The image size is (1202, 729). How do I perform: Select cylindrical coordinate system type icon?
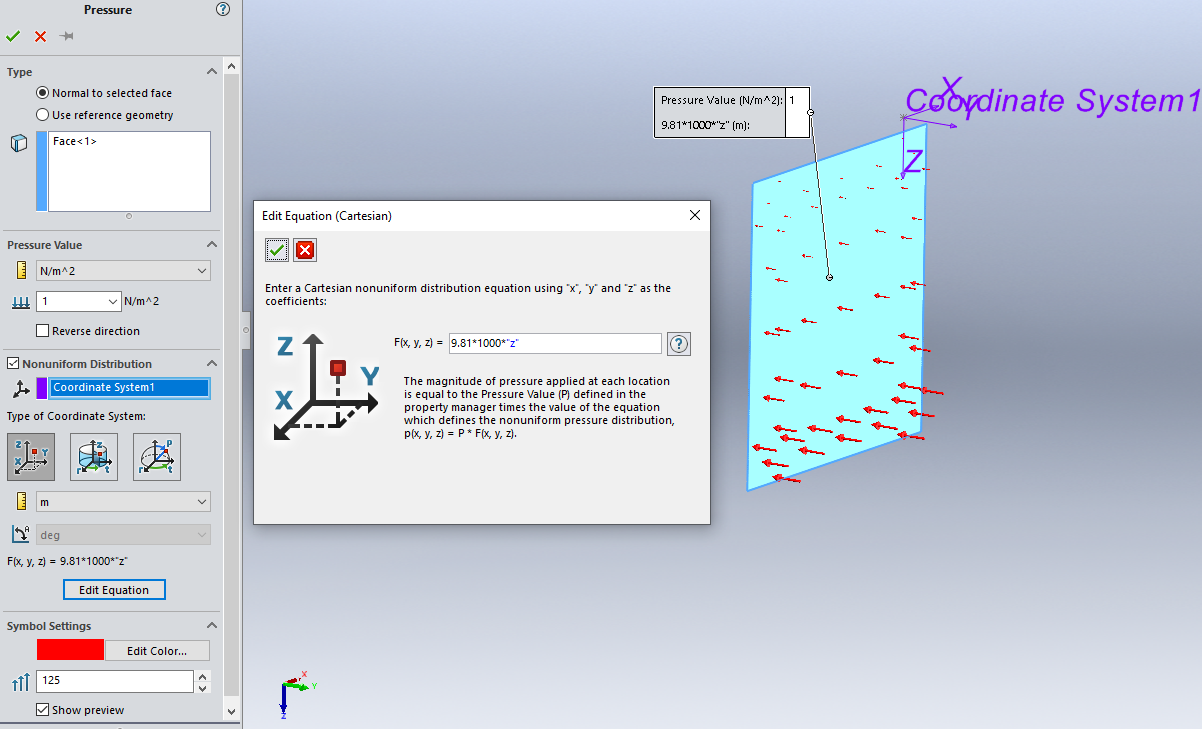pyautogui.click(x=94, y=457)
